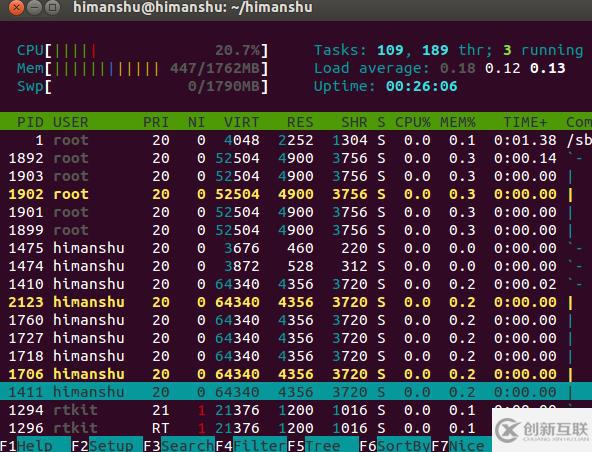Select highlighted root process PID 1902
Screen dimensions: 592x452
[x=296, y=194]
